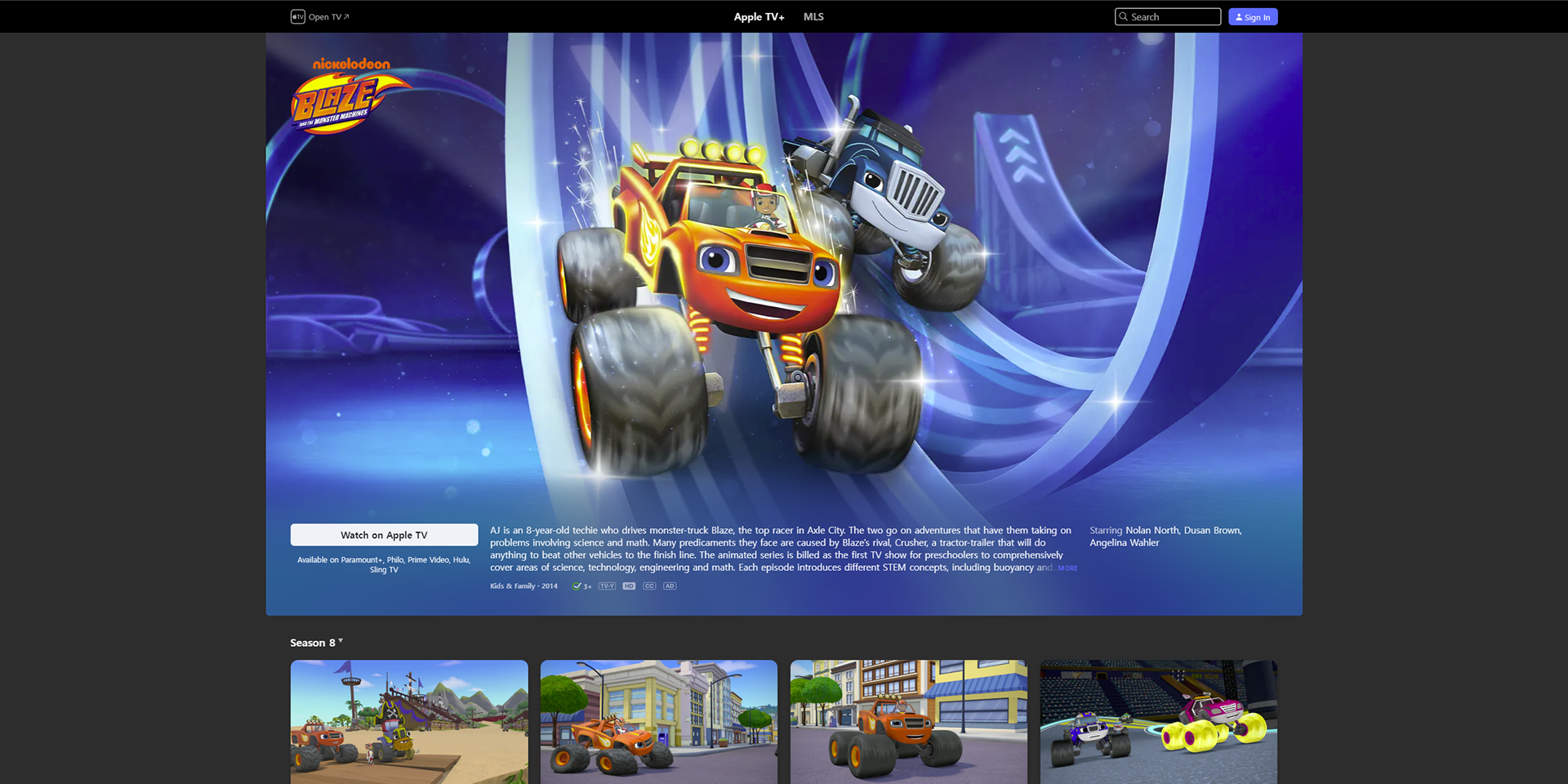Click the magnifier icon in search box

[x=1124, y=16]
